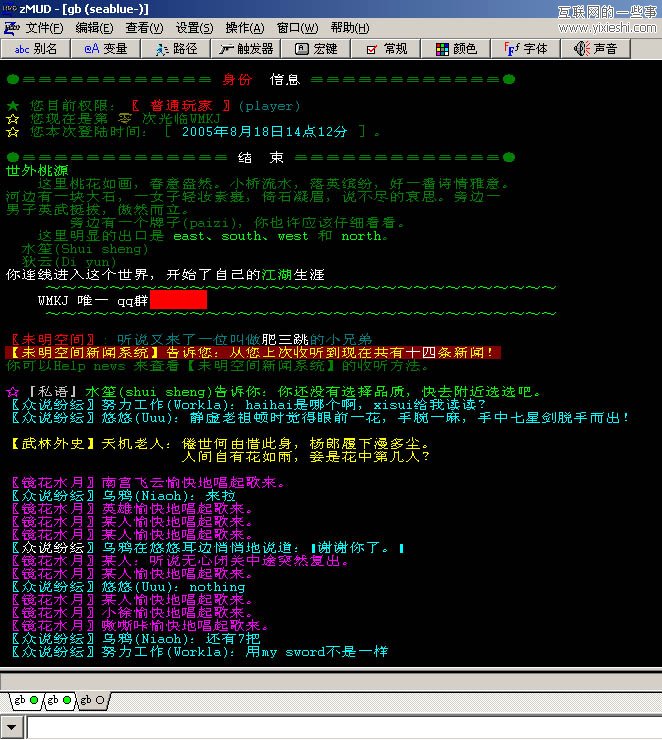
Task: Expand the 查看(V) menu
Action: (145, 28)
